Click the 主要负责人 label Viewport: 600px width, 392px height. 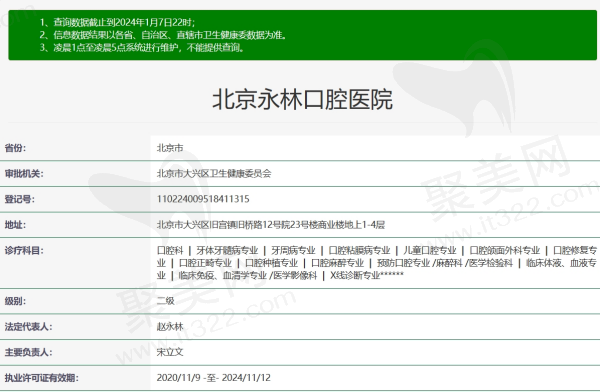[x=28, y=353]
